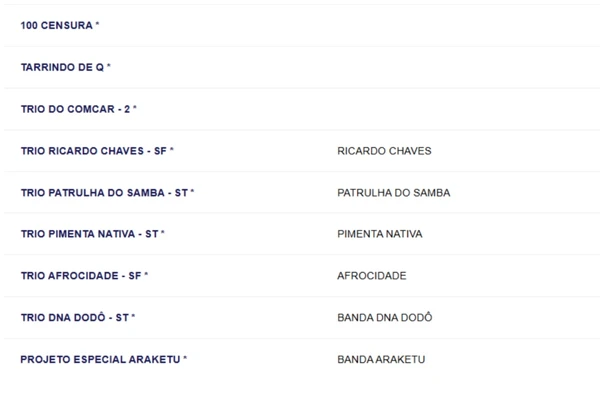Open TRIO PIMENTA NATIVA - ST label
Screen dimensions: 600x400
tap(89, 234)
